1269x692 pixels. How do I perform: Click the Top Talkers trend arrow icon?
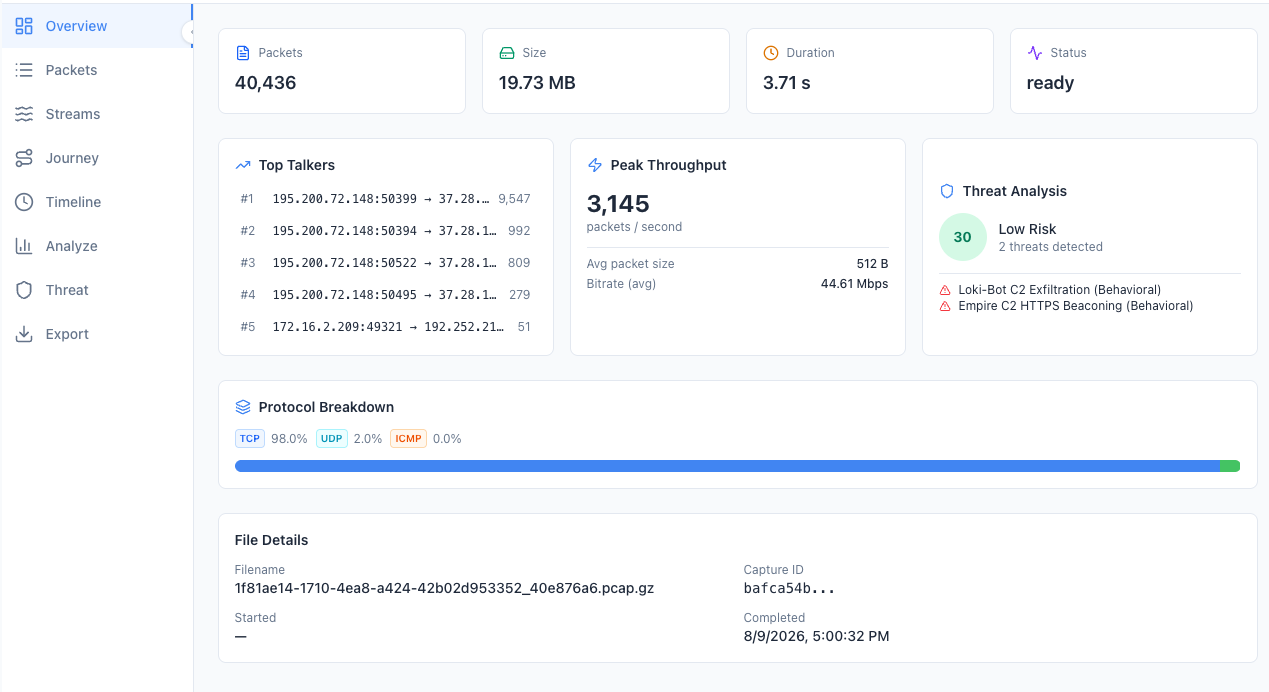coord(243,165)
